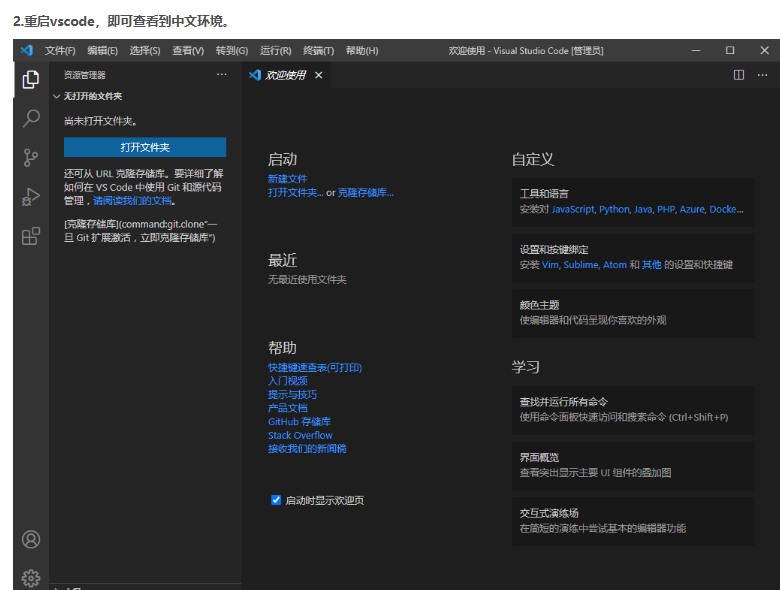Screen dimensions: 780x590
Task: Open the 选择(S) menu
Action: [x=145, y=51]
